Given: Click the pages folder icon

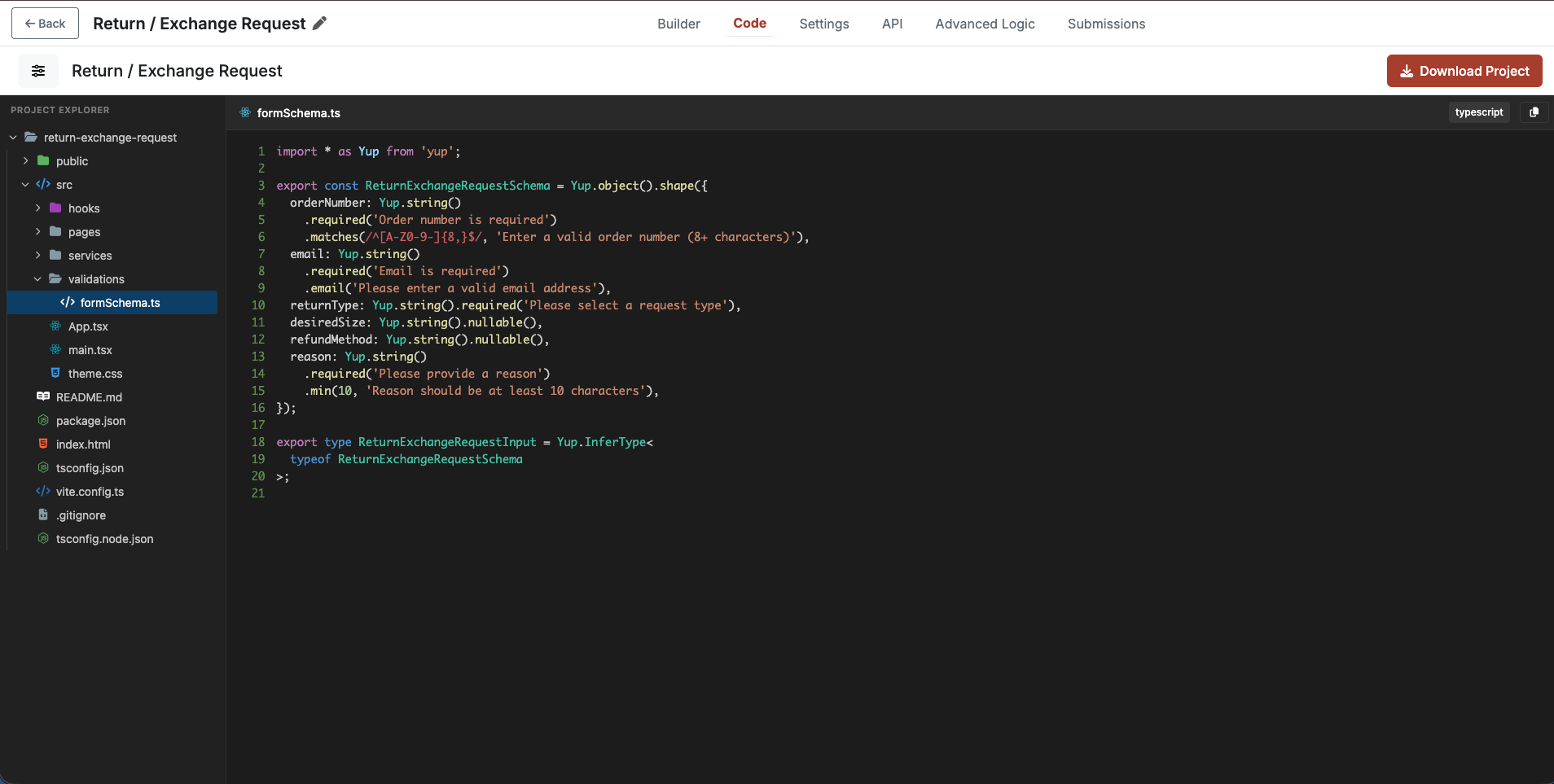Looking at the screenshot, I should pos(55,231).
